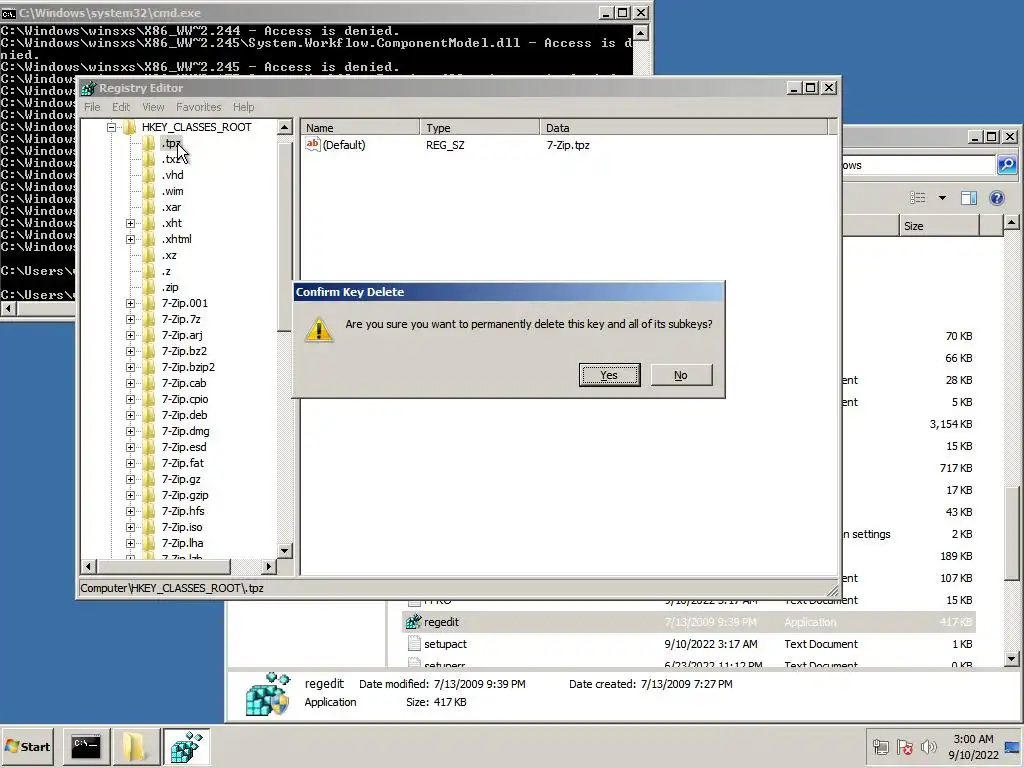Expand the .xht registry key

click(131, 223)
